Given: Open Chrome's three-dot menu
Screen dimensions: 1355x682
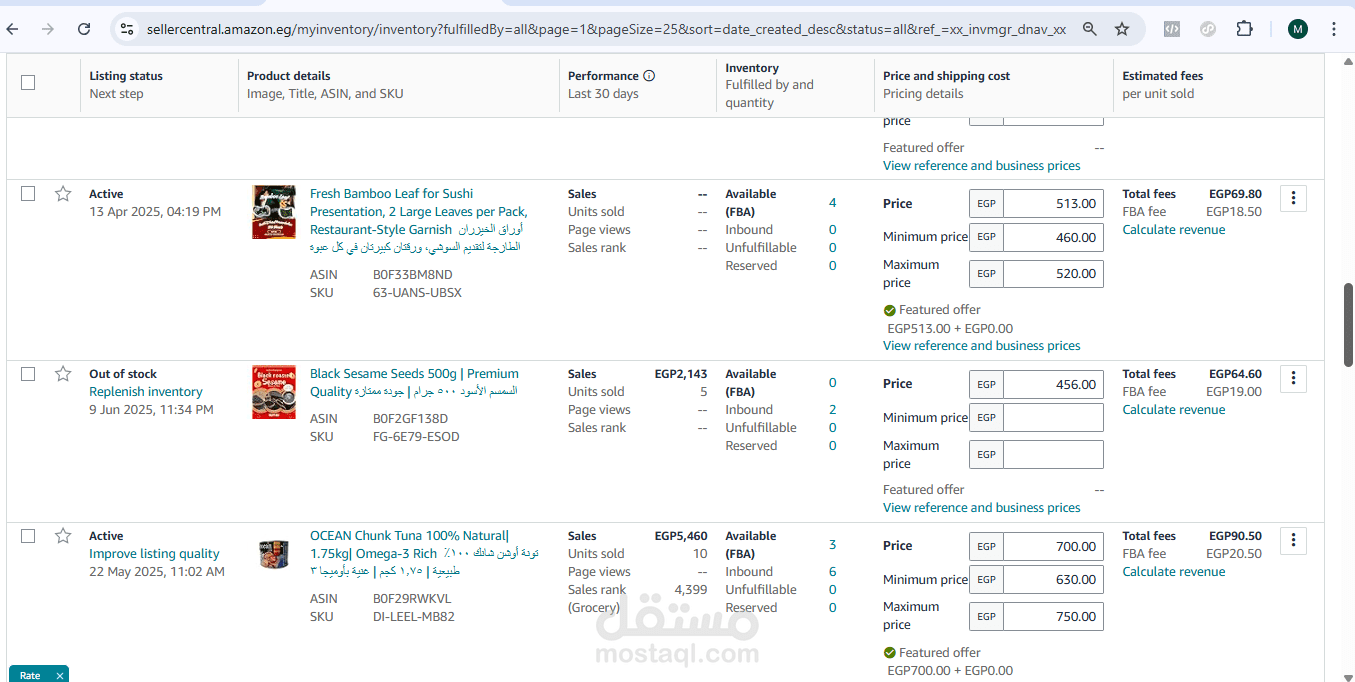Looking at the screenshot, I should pos(1334,29).
